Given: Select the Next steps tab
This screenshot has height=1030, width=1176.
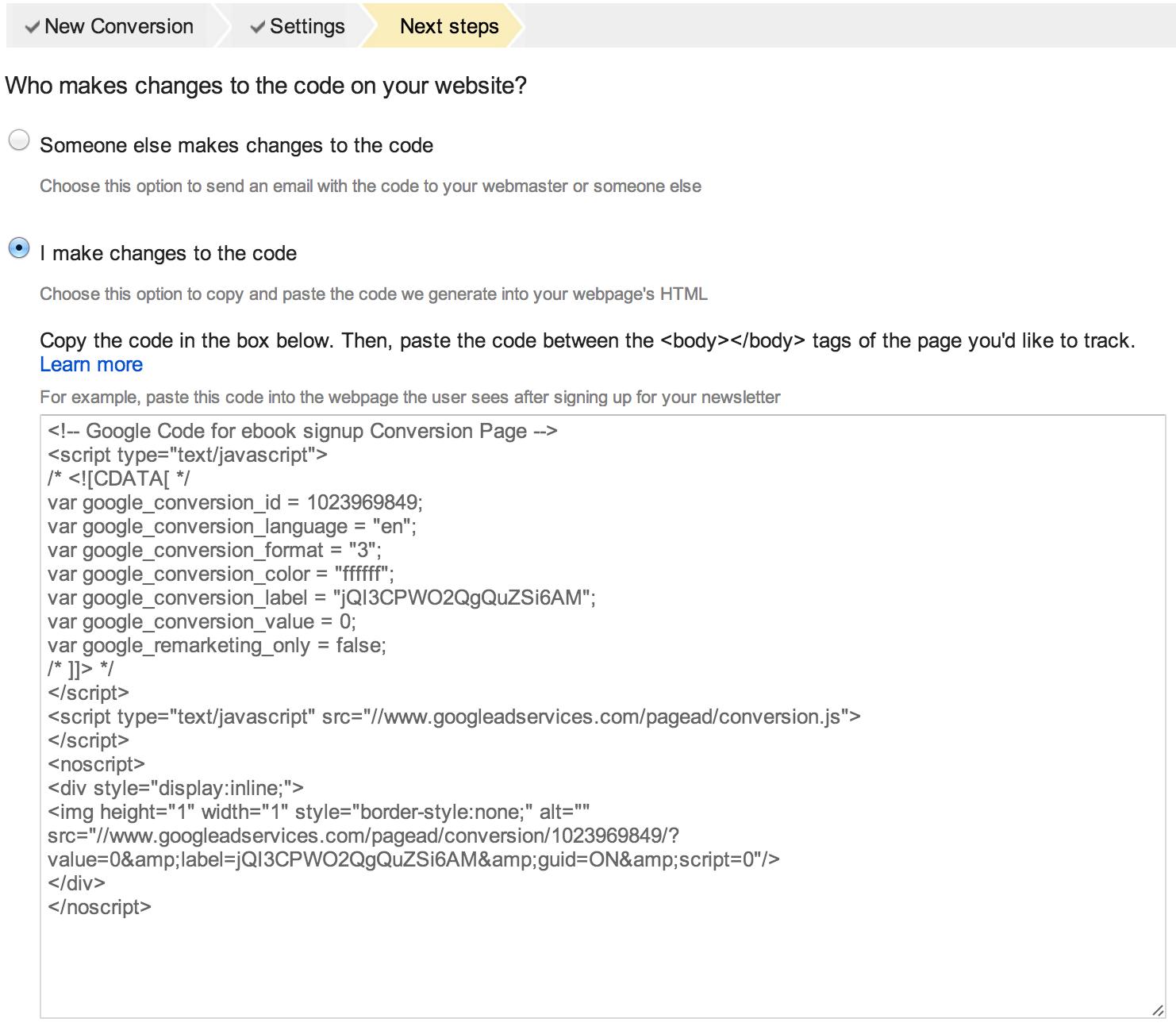Looking at the screenshot, I should point(449,26).
